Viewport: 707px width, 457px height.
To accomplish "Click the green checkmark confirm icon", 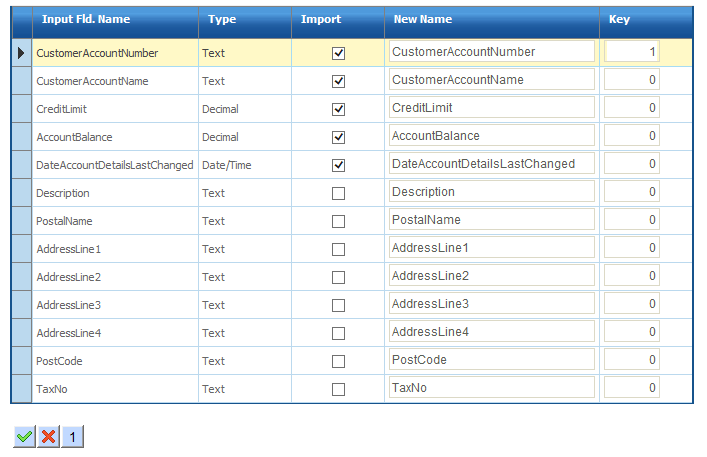I will 24,436.
